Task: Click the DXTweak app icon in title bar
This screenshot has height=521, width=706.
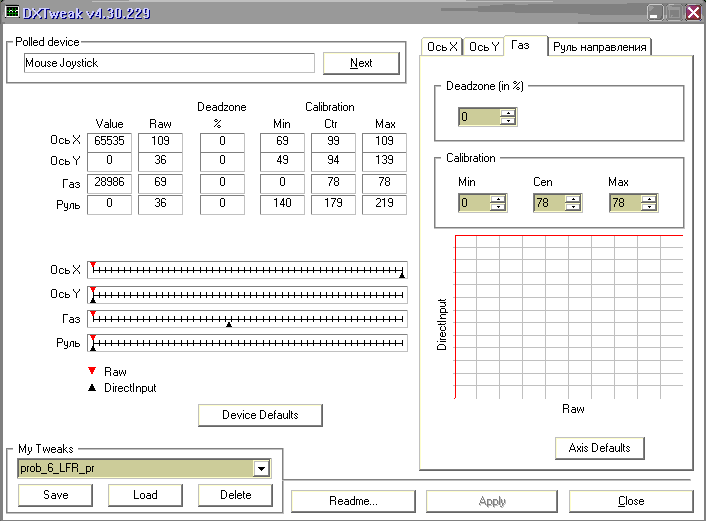Action: pos(12,12)
